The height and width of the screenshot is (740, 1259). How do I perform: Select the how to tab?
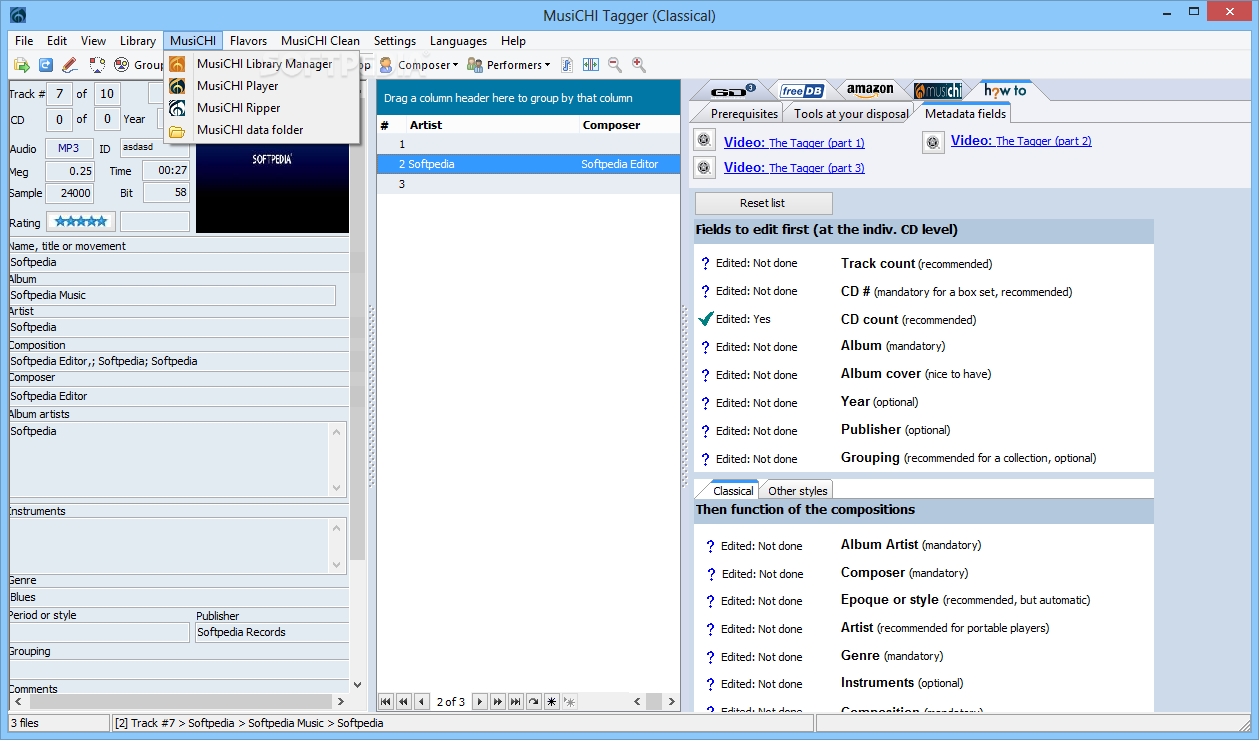click(1006, 90)
